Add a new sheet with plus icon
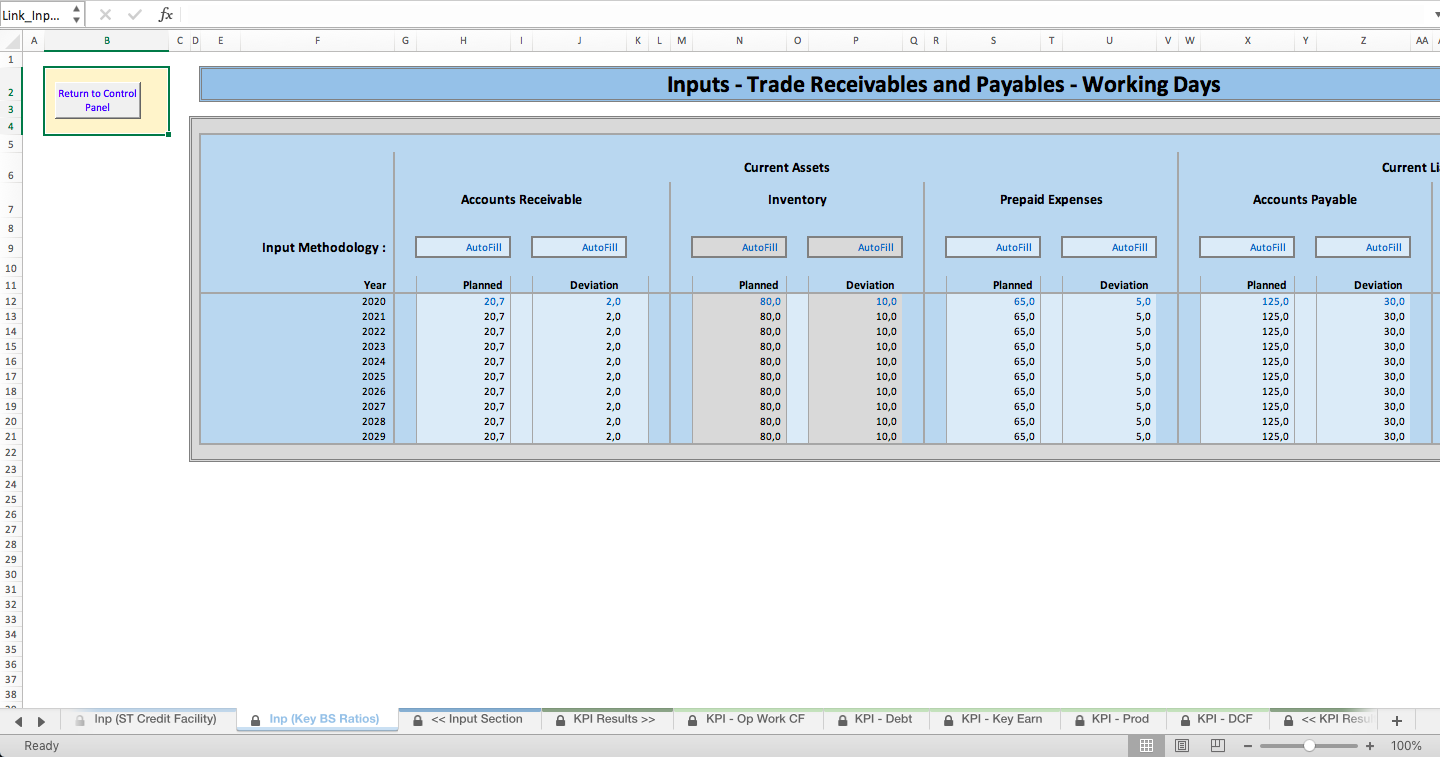The width and height of the screenshot is (1440, 757). click(1397, 721)
